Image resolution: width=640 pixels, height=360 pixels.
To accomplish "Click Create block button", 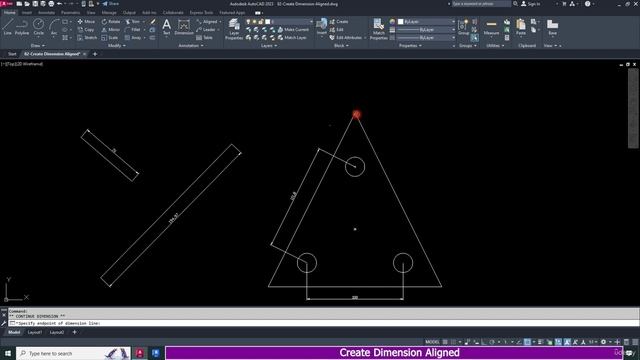I will 339,22.
